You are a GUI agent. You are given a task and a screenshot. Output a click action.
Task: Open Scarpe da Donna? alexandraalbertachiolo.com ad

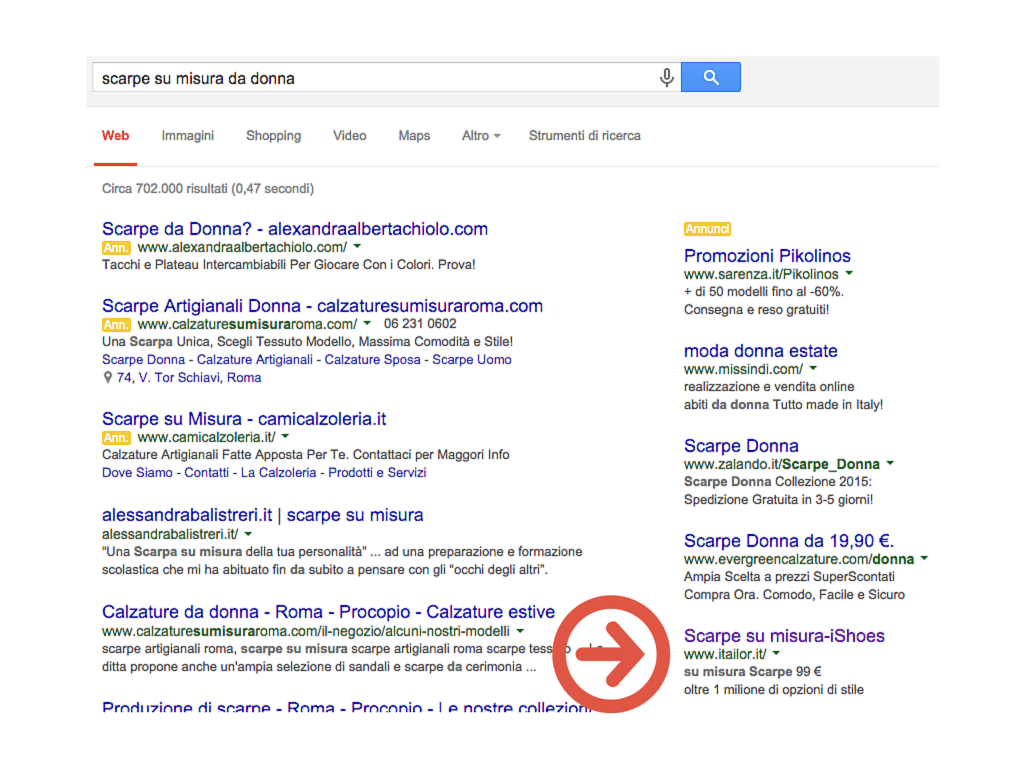click(x=295, y=229)
